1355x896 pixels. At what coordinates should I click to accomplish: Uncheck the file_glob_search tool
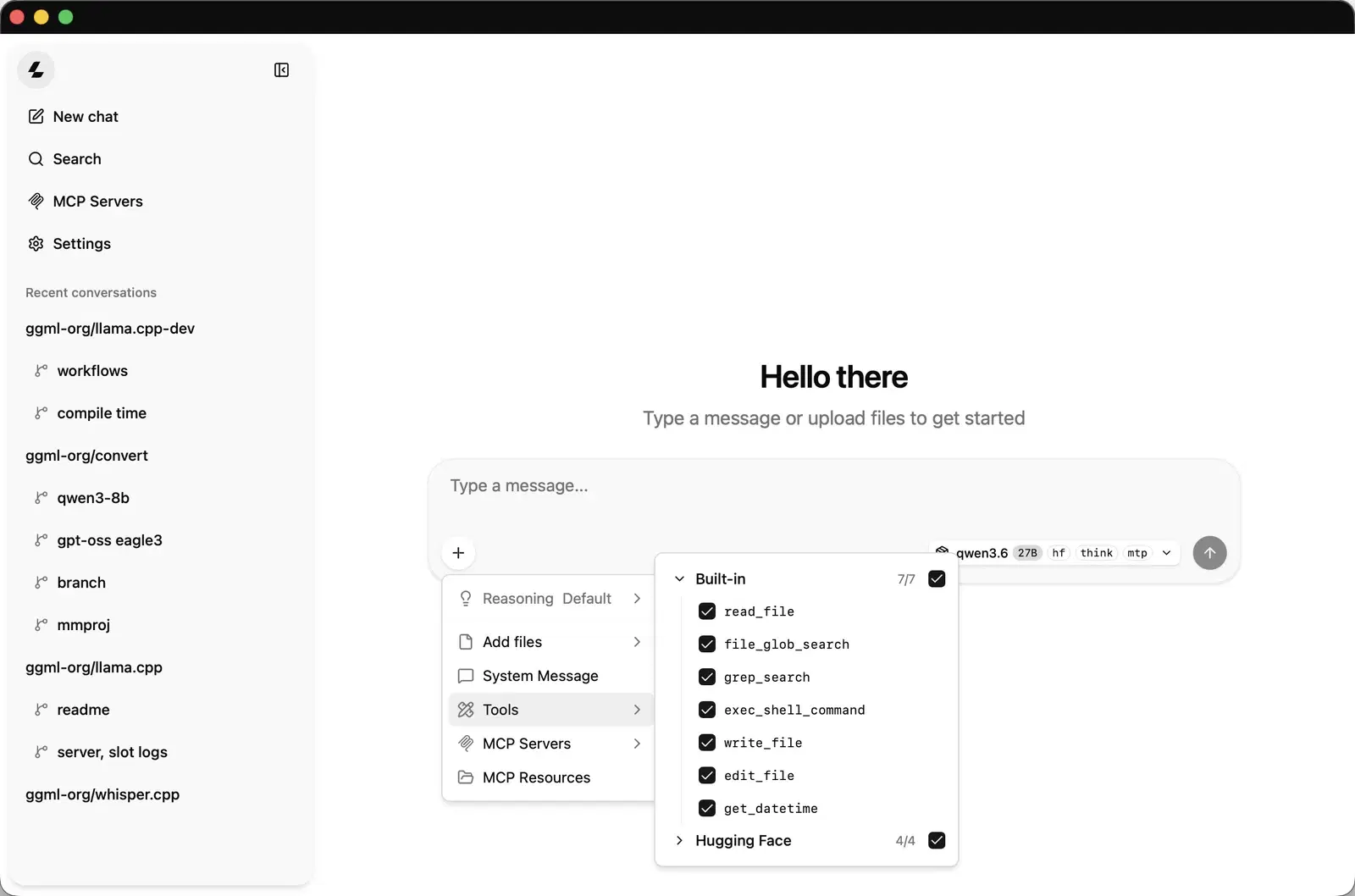coord(707,644)
